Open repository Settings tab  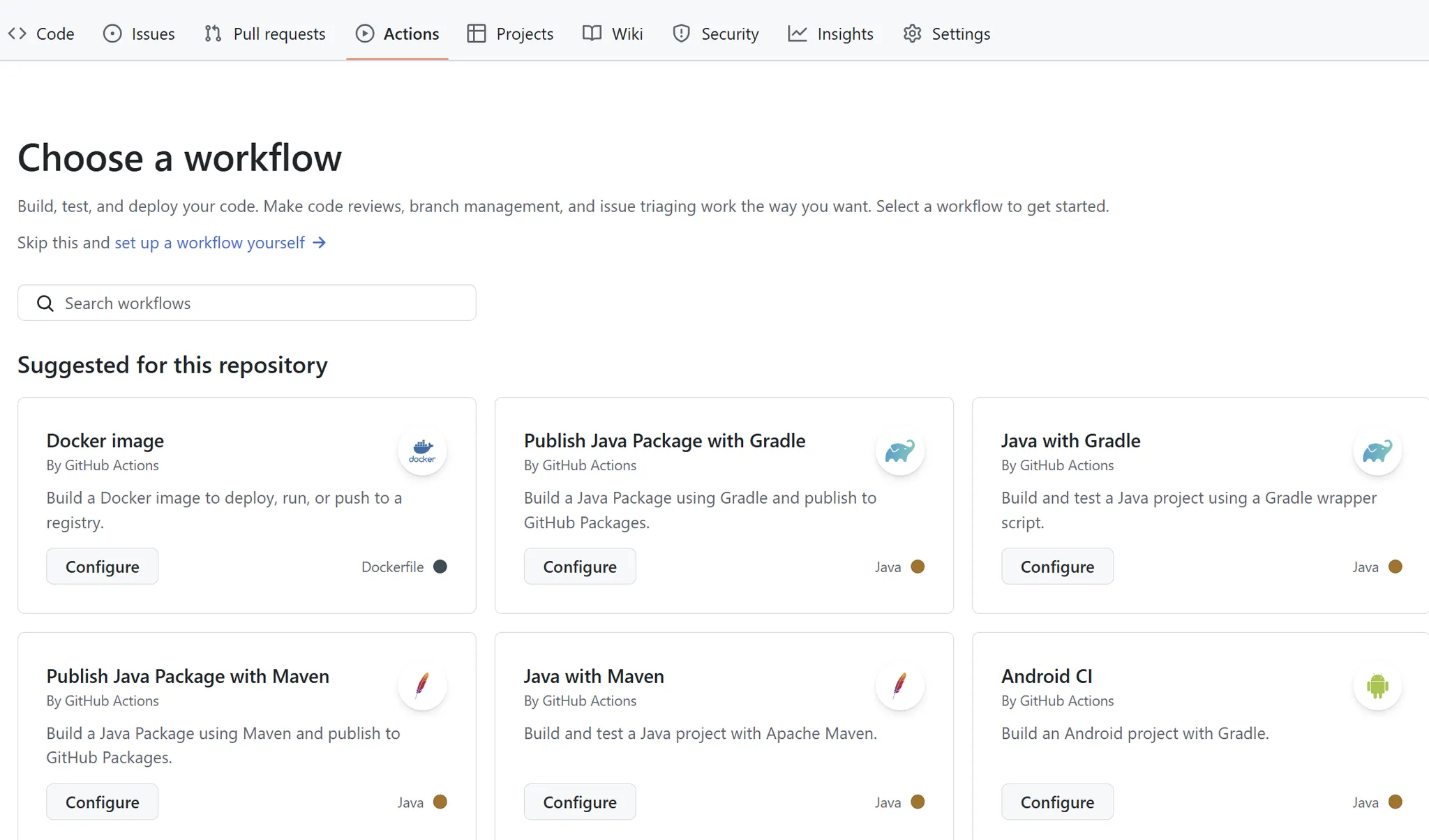946,33
